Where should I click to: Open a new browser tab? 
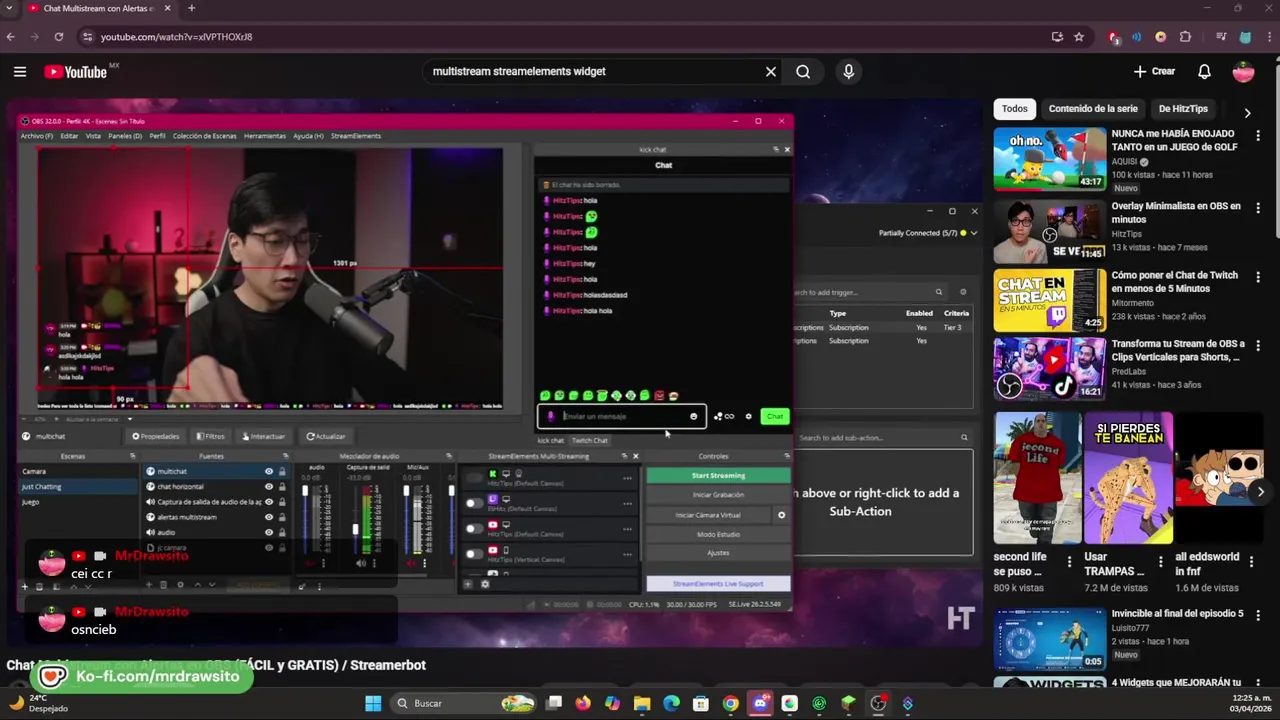click(x=191, y=9)
